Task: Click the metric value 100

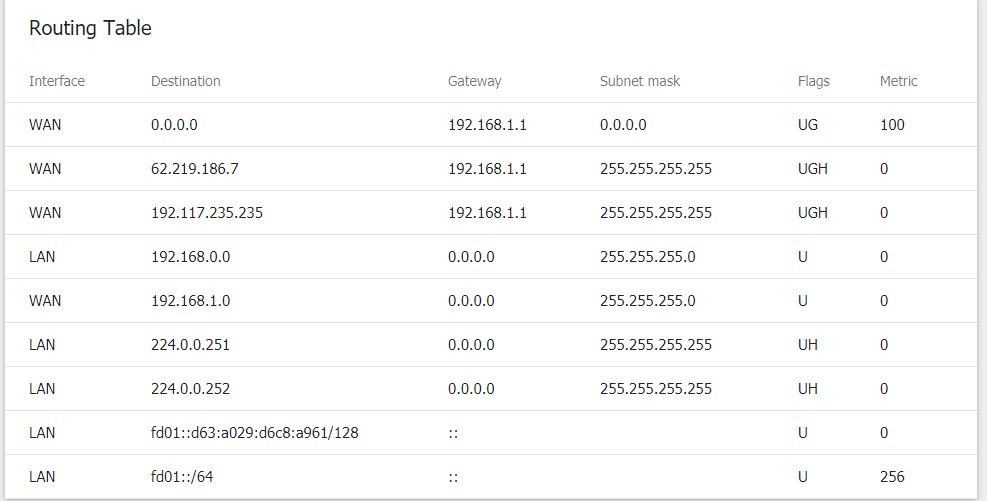Action: (892, 125)
